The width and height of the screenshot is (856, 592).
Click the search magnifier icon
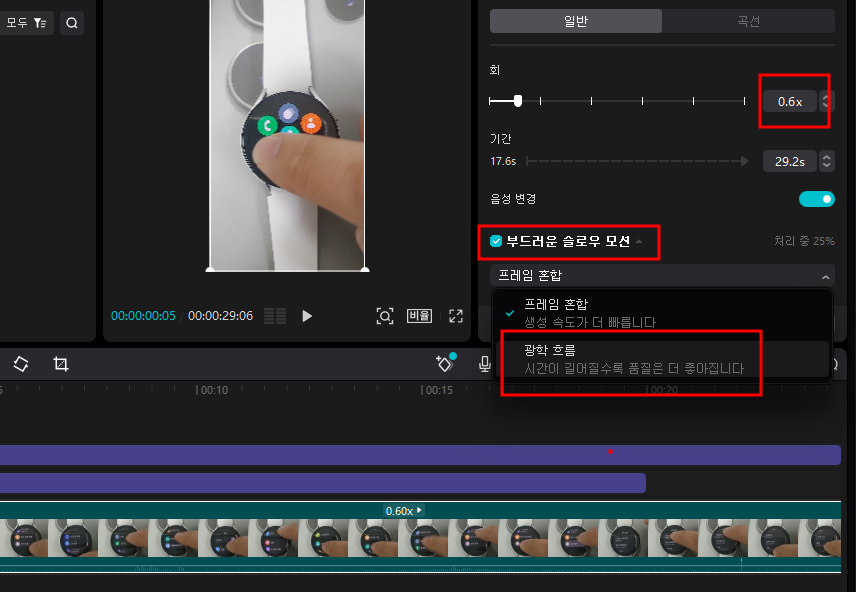pyautogui.click(x=72, y=23)
